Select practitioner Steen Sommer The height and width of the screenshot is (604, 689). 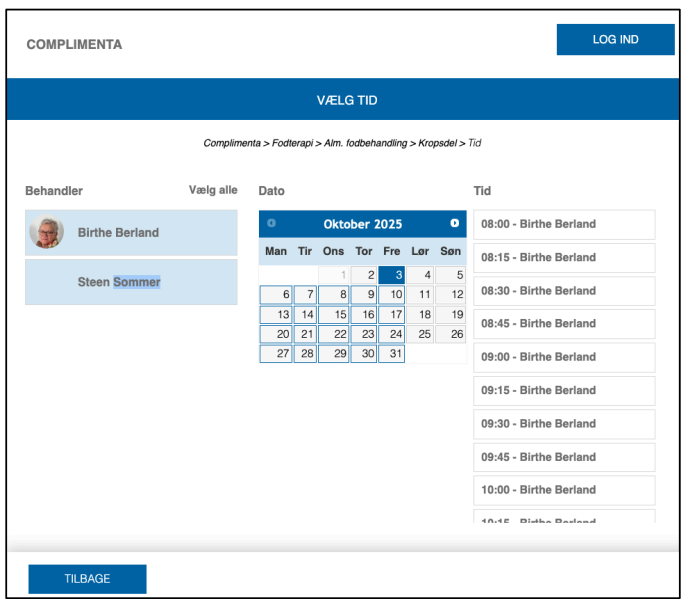point(119,282)
